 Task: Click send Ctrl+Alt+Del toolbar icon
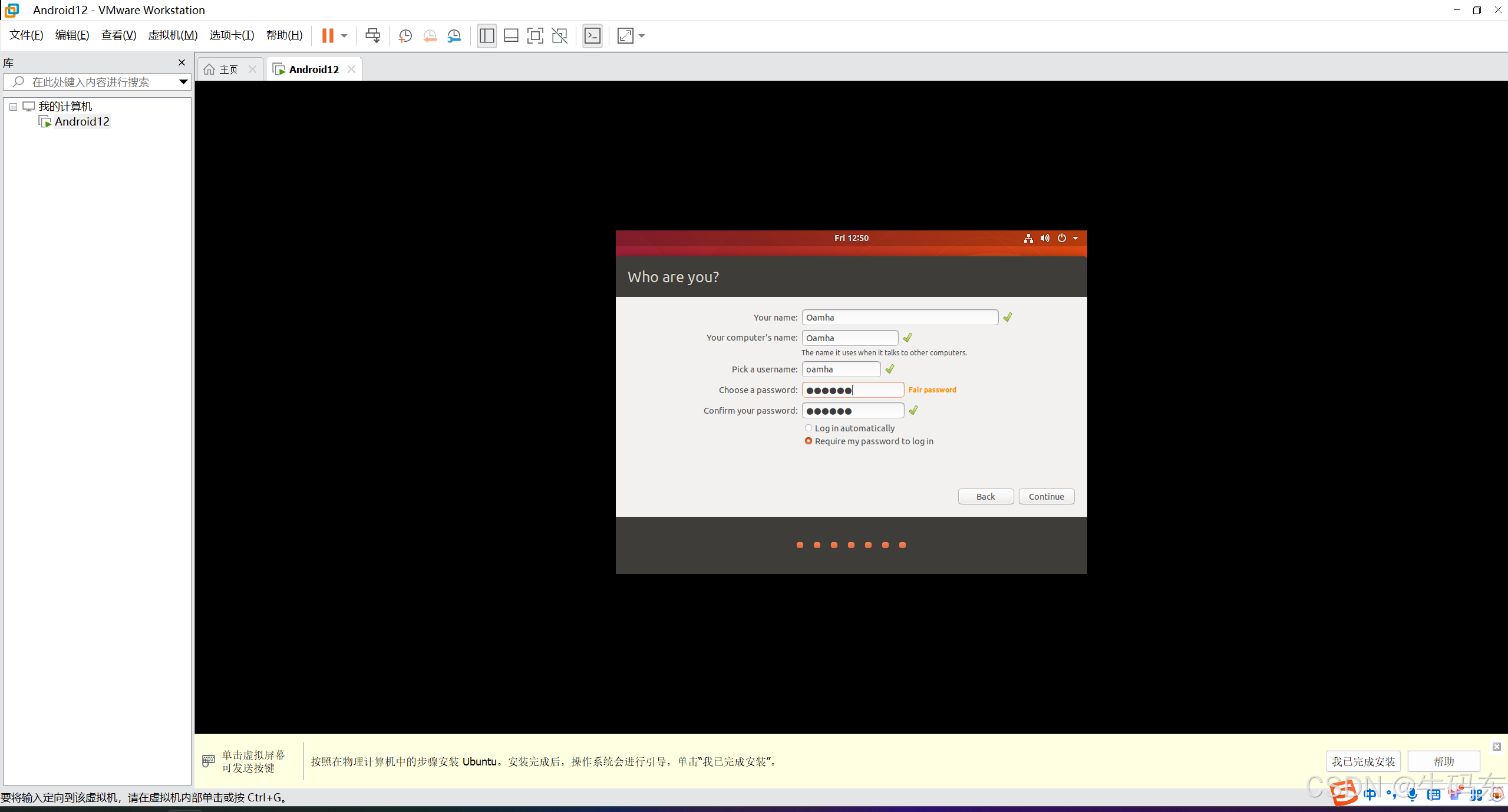[372, 35]
